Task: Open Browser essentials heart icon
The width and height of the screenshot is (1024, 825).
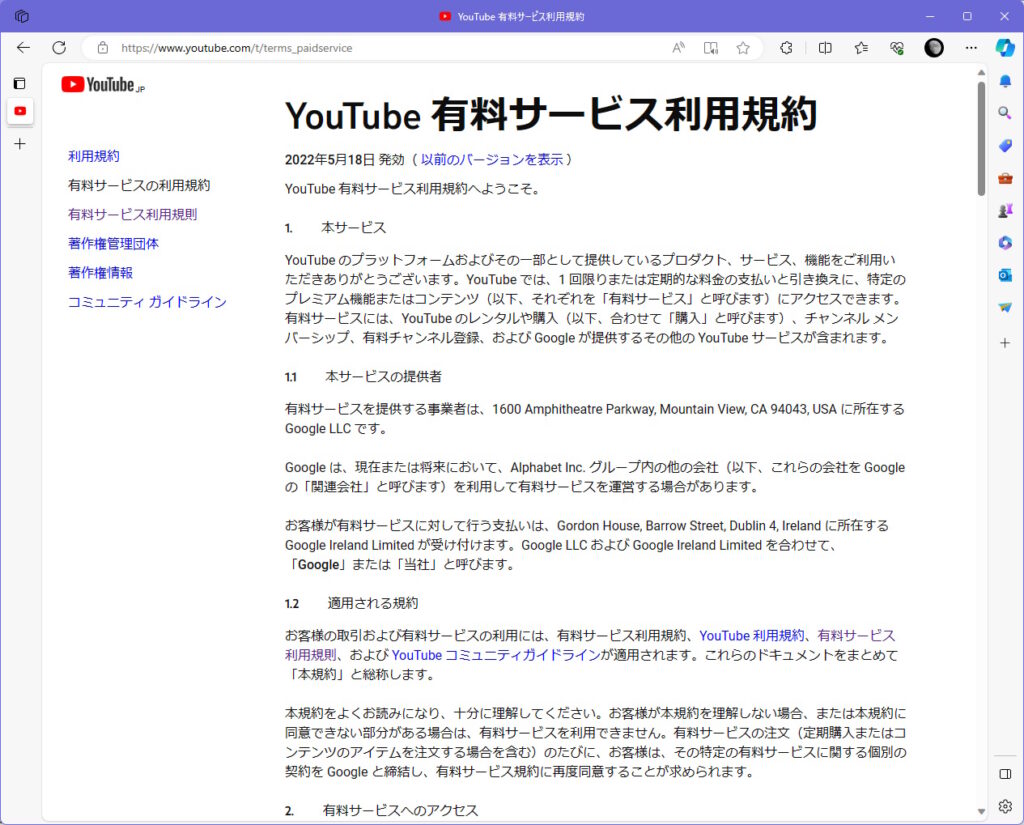Action: coord(897,48)
